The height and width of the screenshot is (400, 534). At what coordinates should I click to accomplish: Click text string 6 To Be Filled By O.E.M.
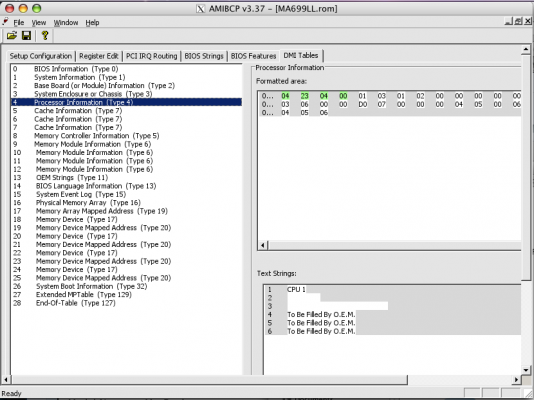(x=321, y=331)
